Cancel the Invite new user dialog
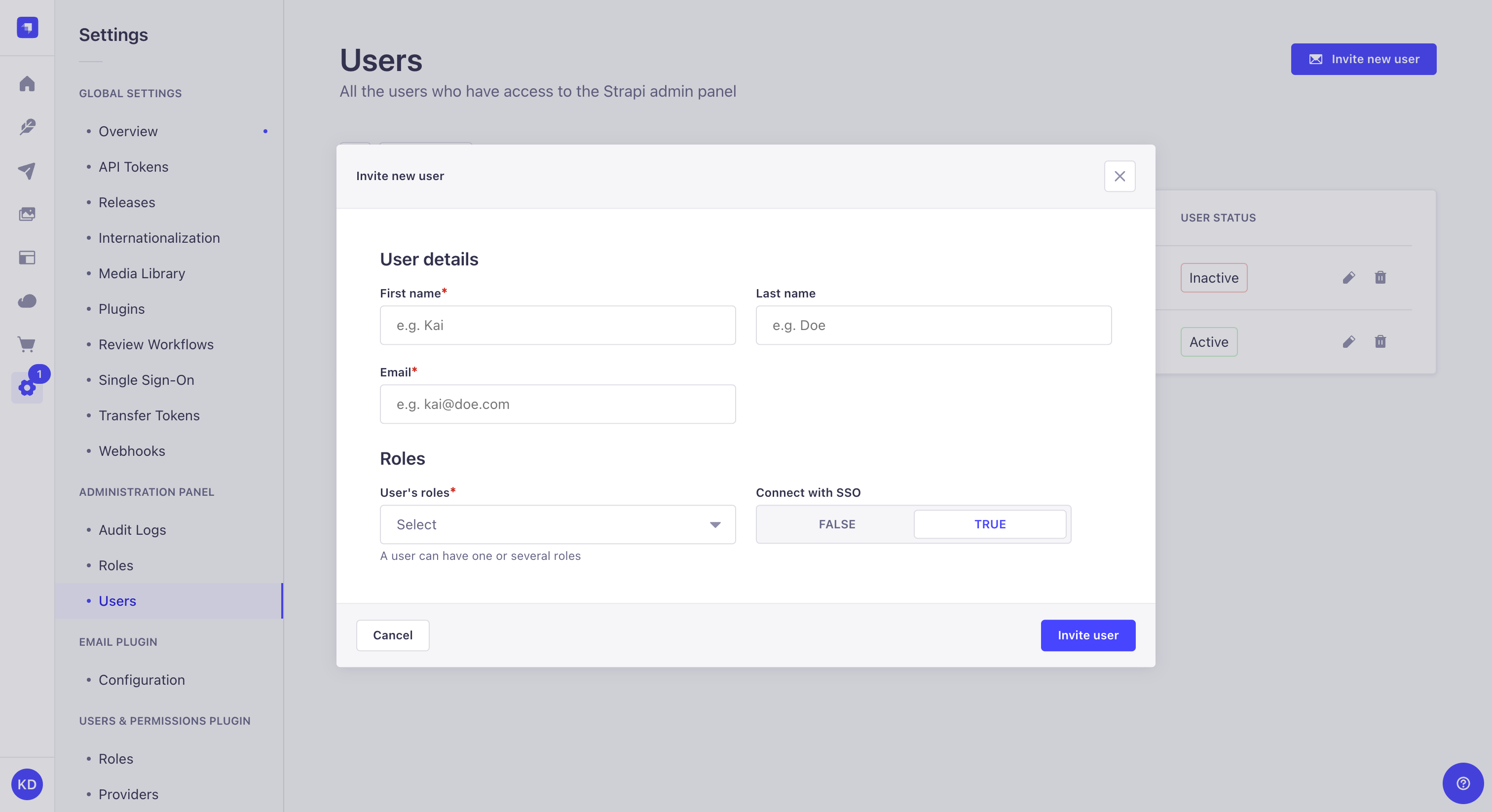Screen dimensions: 1492x812 (392, 635)
